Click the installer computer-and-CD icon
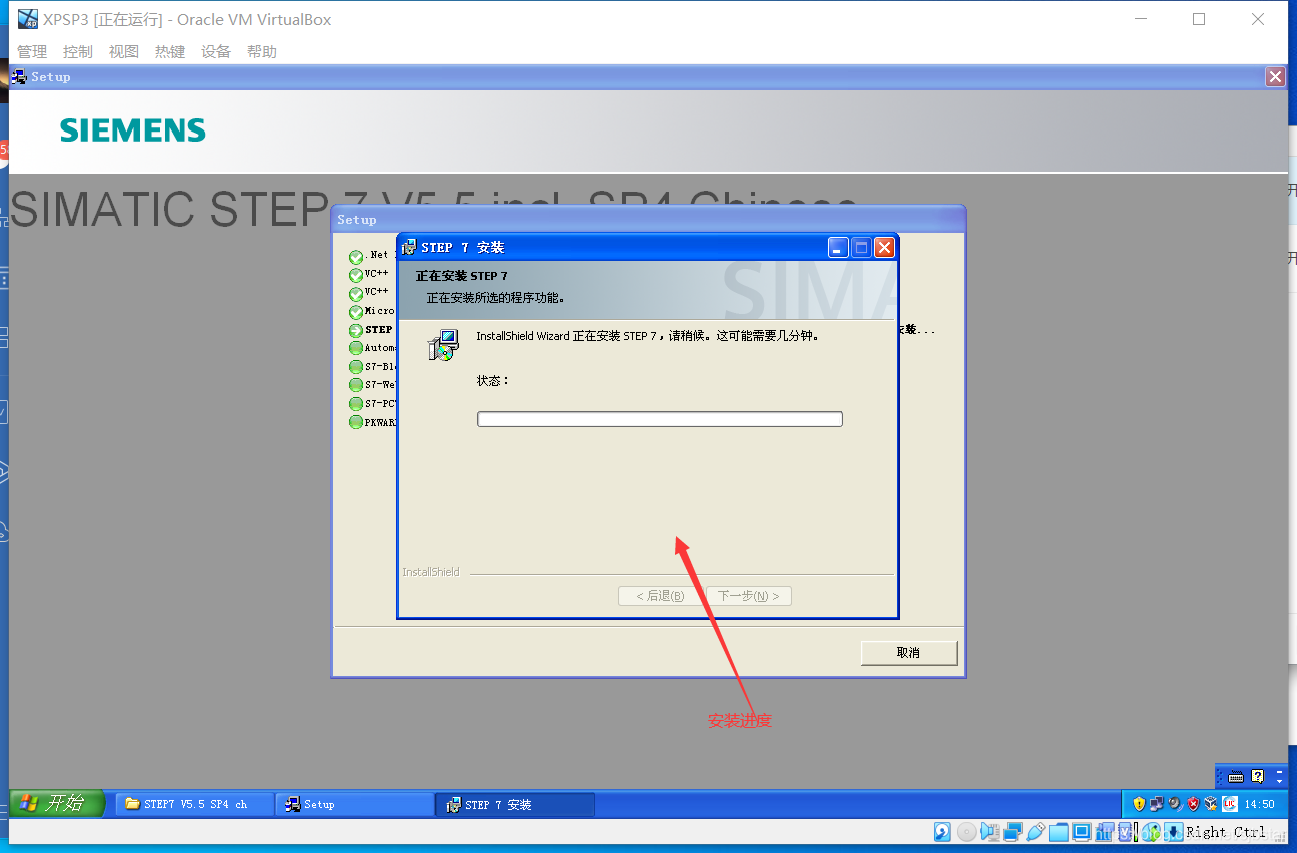 pyautogui.click(x=443, y=345)
